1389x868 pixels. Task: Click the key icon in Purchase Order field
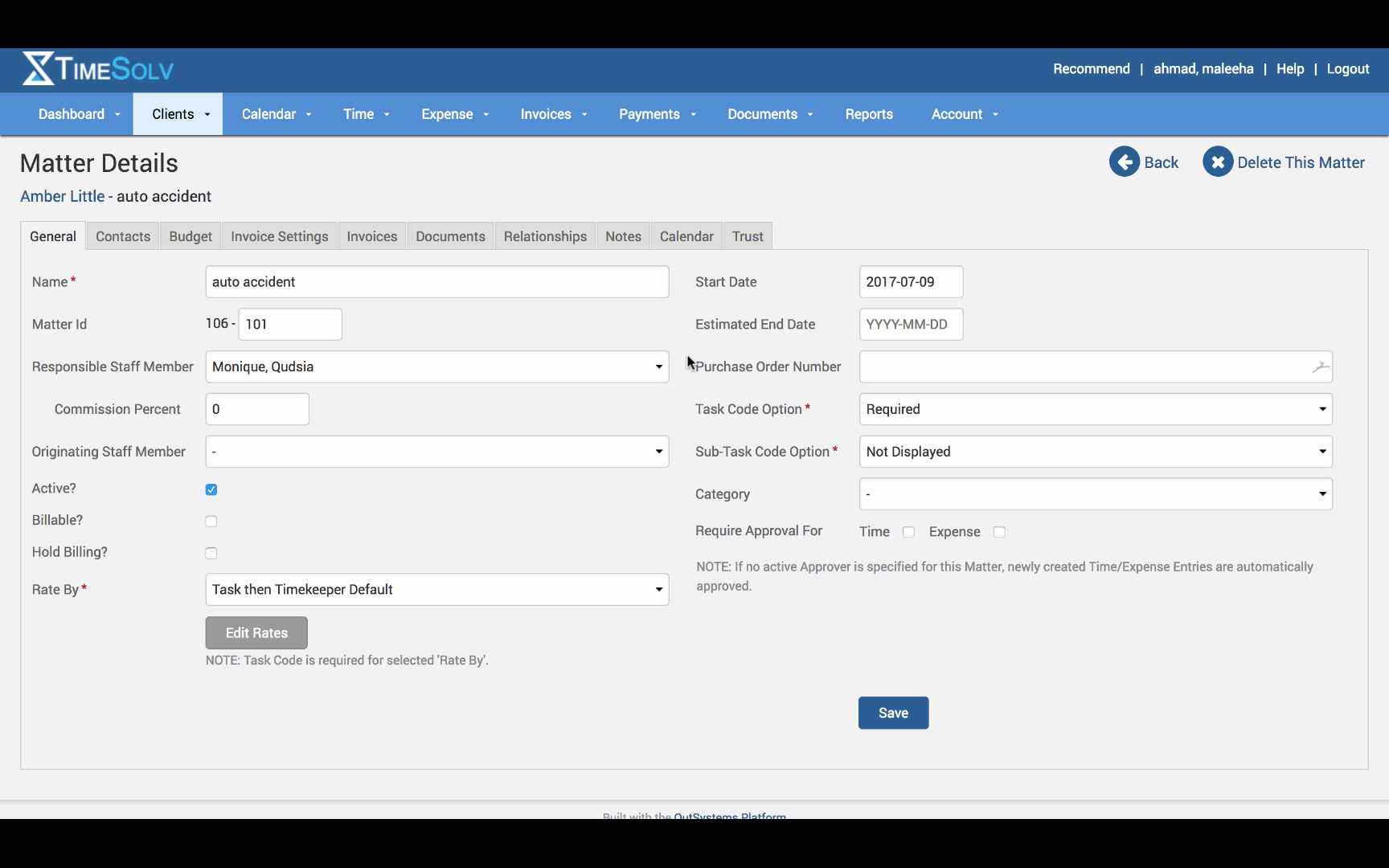(1320, 367)
